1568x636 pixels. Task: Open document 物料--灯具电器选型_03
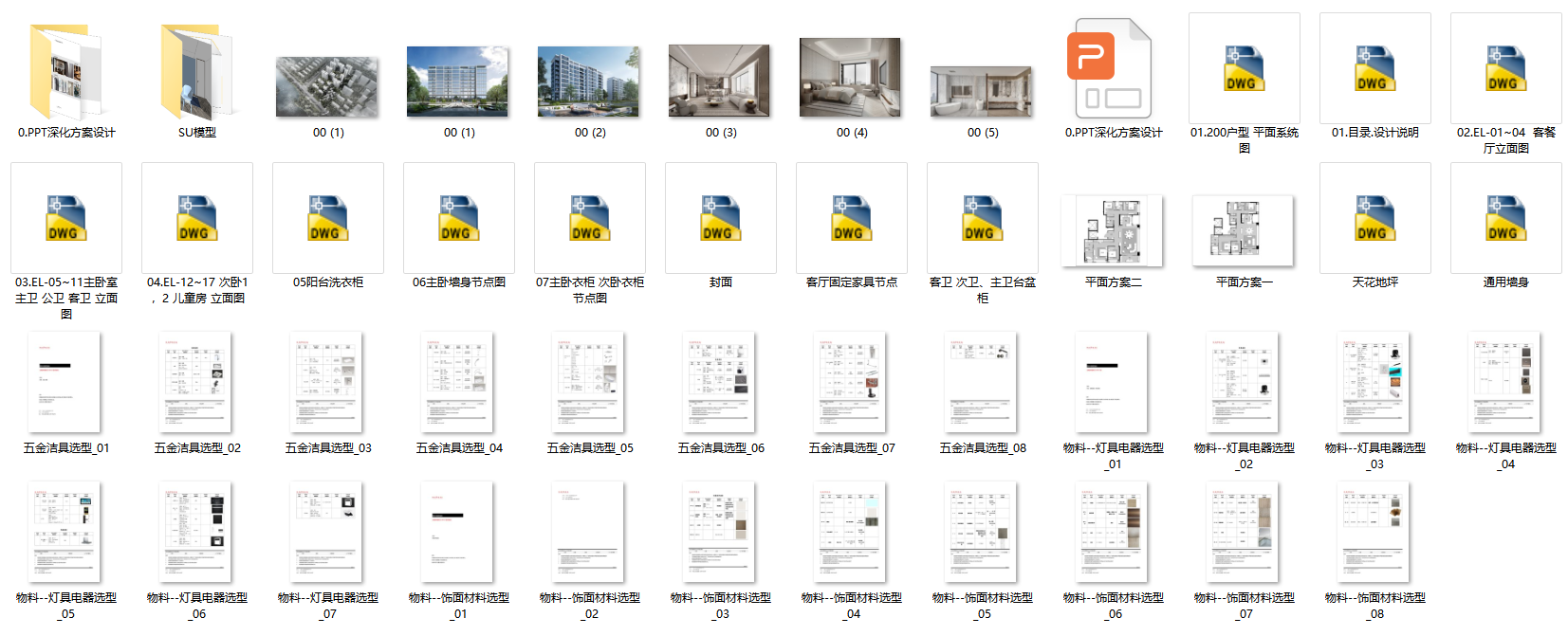tap(1374, 382)
